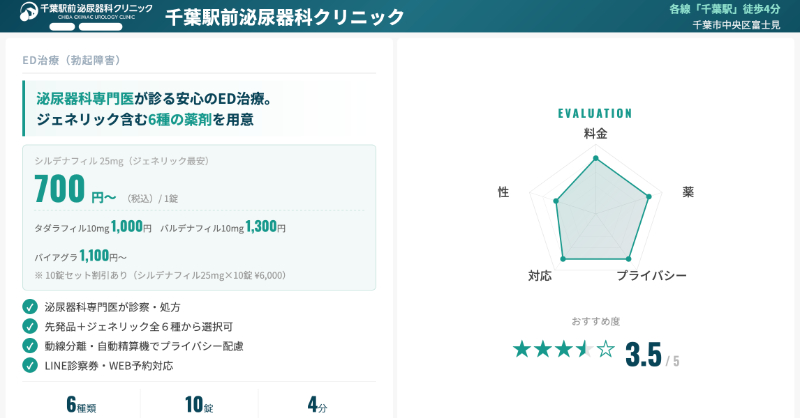Click the first filled rating star

tap(521, 349)
